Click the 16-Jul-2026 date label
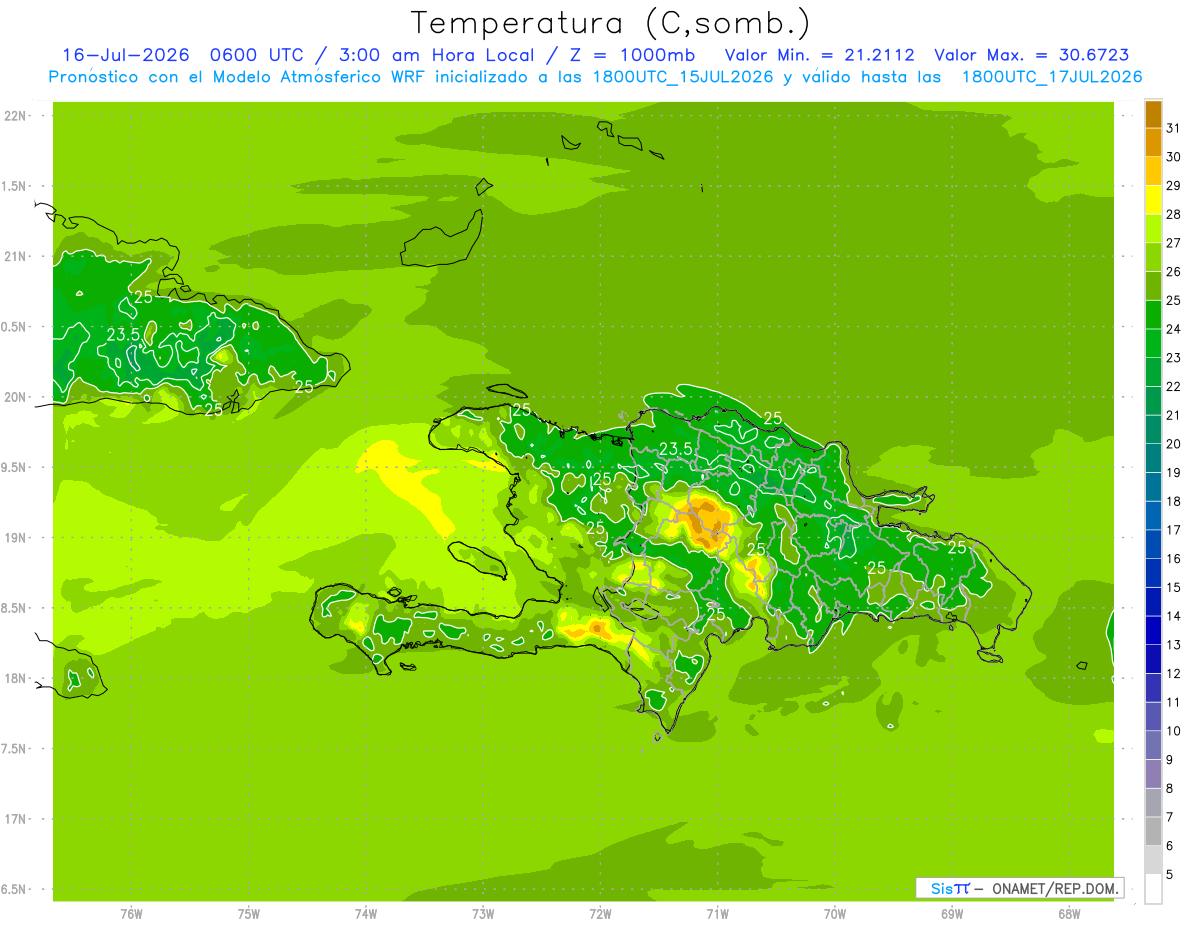Image resolution: width=1200 pixels, height=927 pixels. point(126,55)
